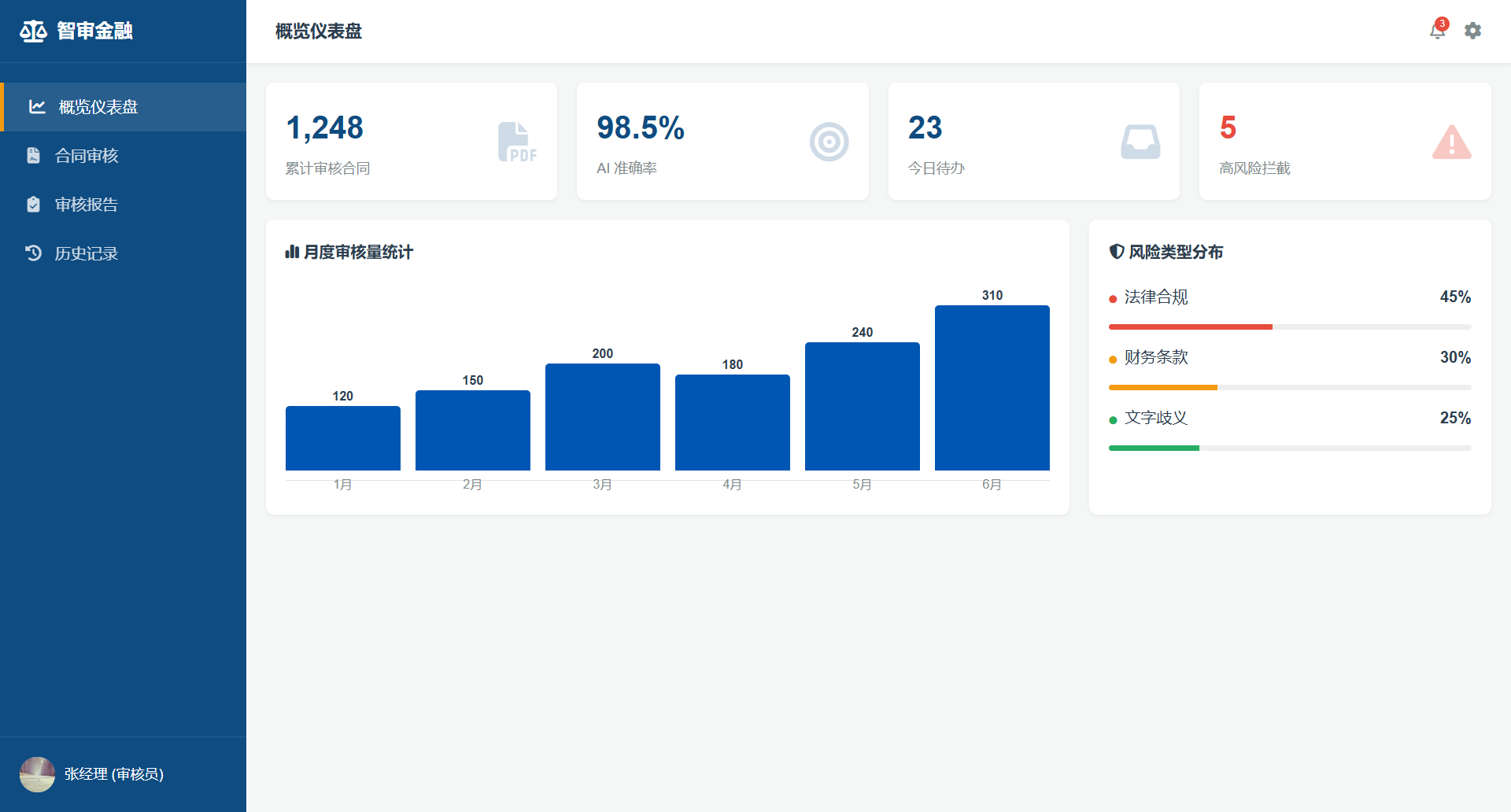Click the scales logo icon
Screen dimensions: 1511x812
pyautogui.click(x=33, y=31)
